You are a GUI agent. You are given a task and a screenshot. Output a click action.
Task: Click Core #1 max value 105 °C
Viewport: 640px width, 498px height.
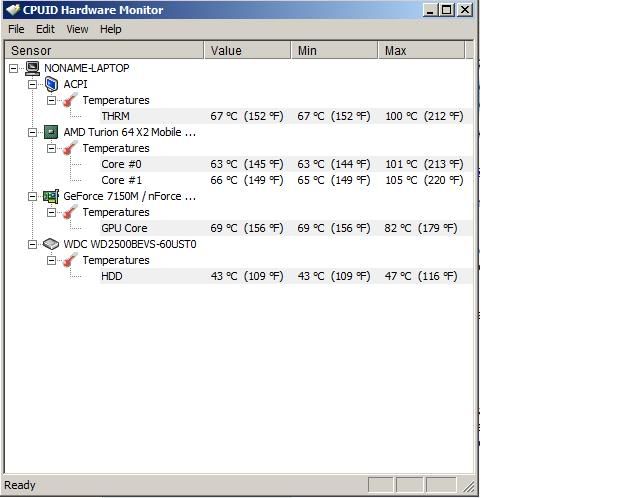pyautogui.click(x=424, y=180)
